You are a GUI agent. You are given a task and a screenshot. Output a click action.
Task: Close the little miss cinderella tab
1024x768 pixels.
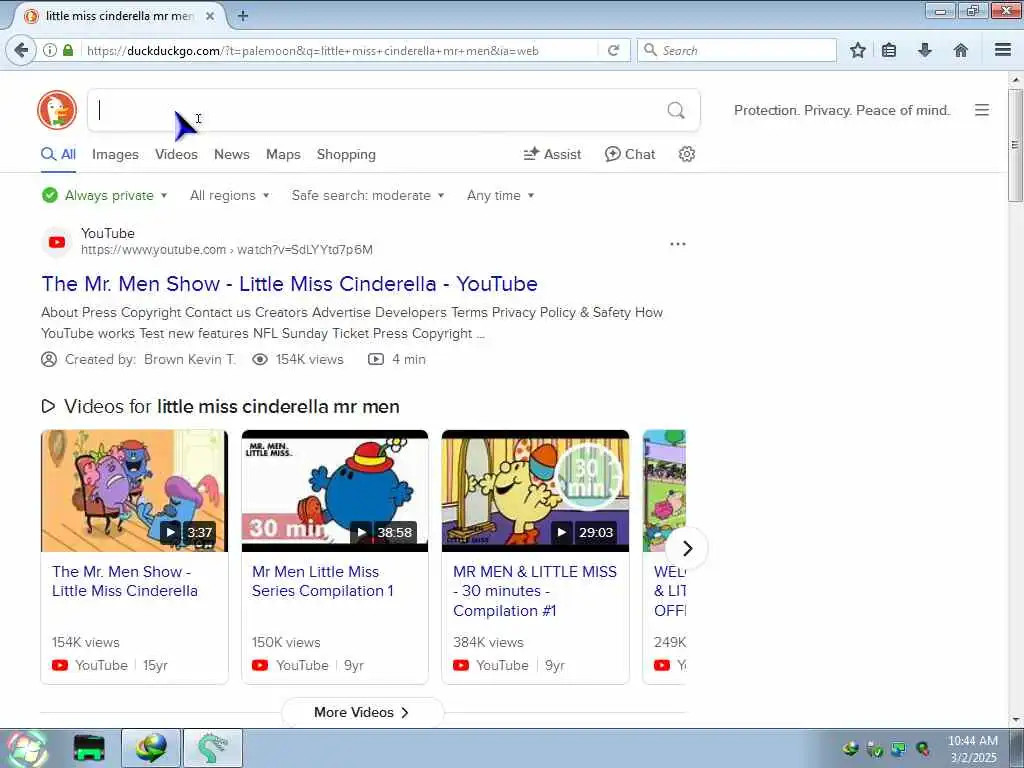tap(210, 16)
